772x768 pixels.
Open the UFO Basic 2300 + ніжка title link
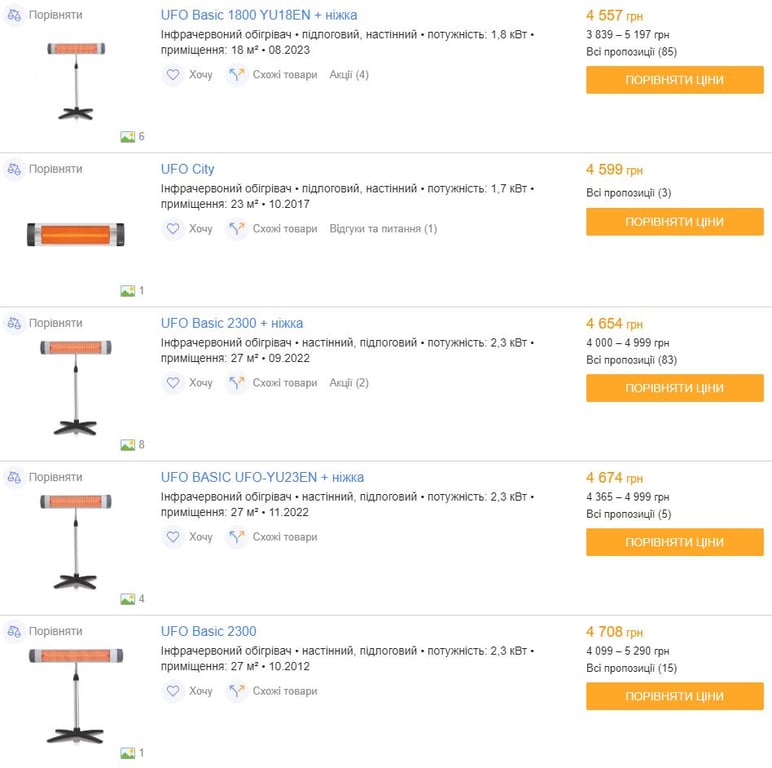[x=232, y=323]
